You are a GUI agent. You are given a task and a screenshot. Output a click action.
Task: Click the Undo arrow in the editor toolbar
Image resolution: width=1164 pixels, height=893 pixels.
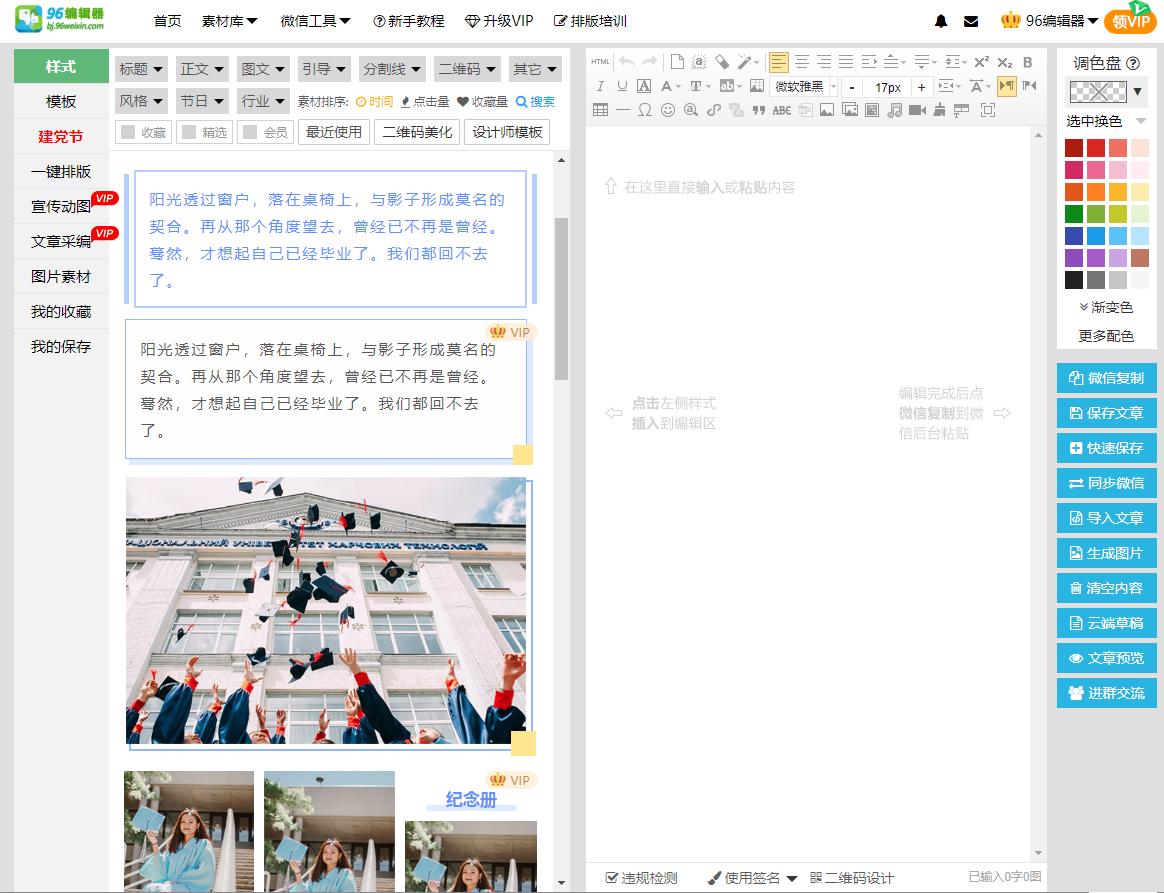pyautogui.click(x=627, y=62)
